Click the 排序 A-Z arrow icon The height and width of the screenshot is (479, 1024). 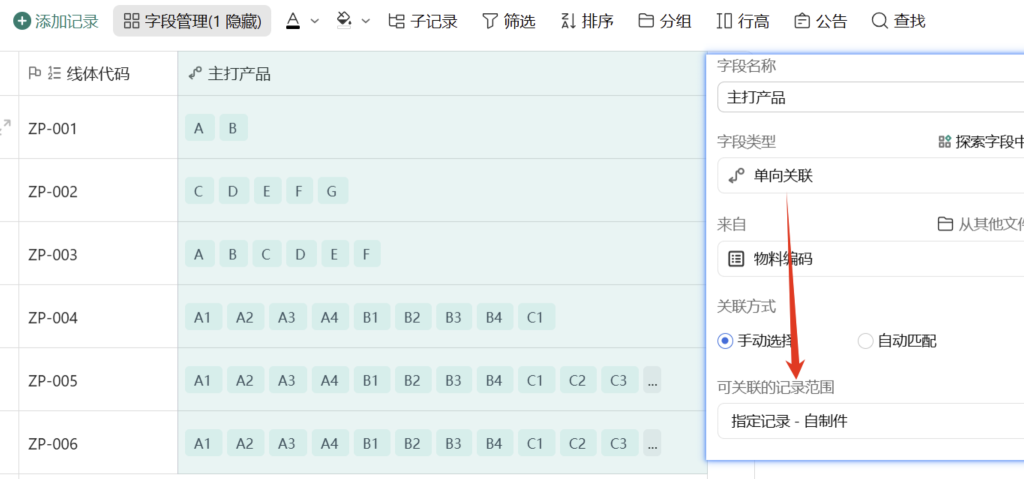568,21
